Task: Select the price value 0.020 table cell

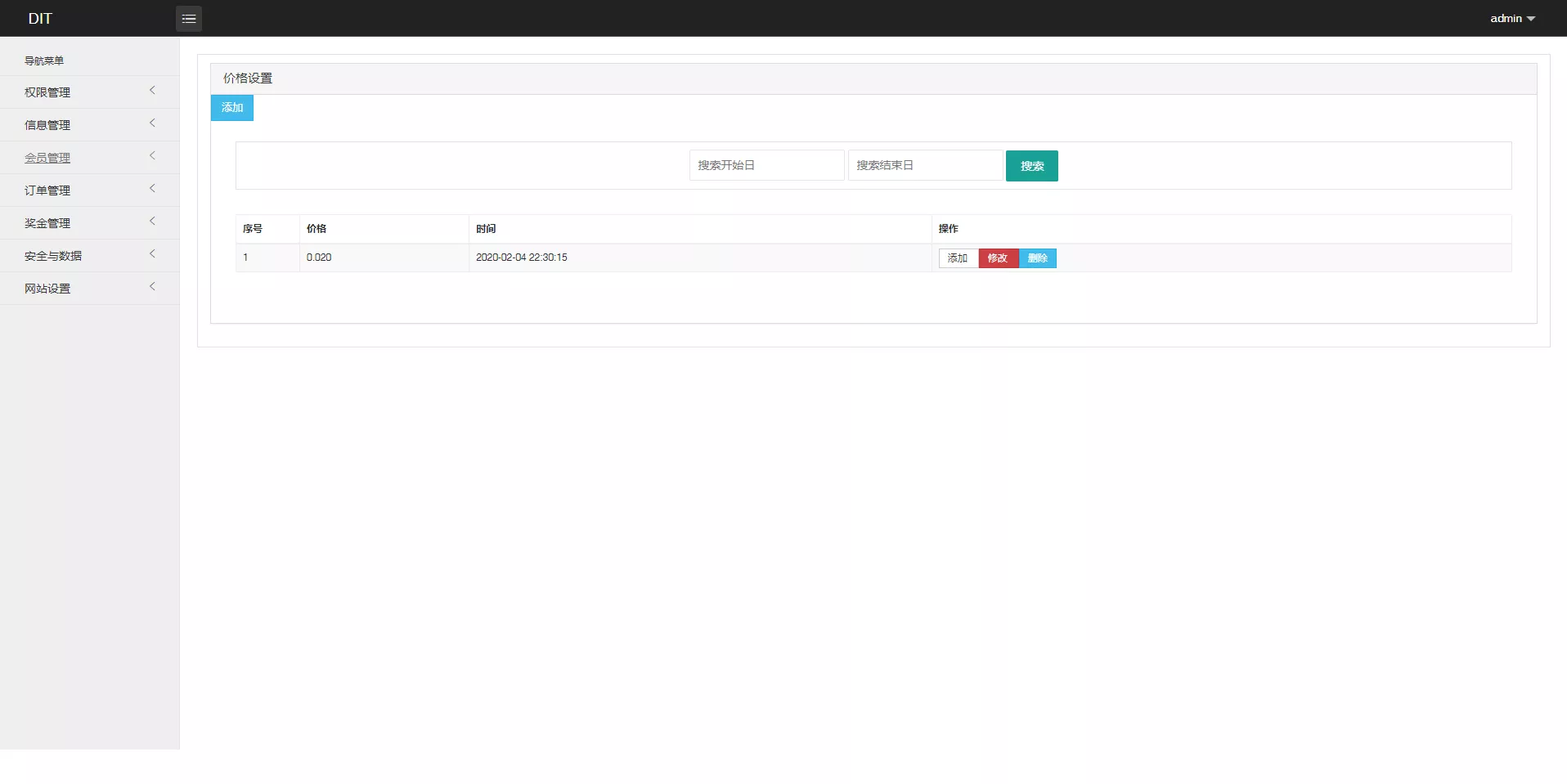Action: coord(319,257)
